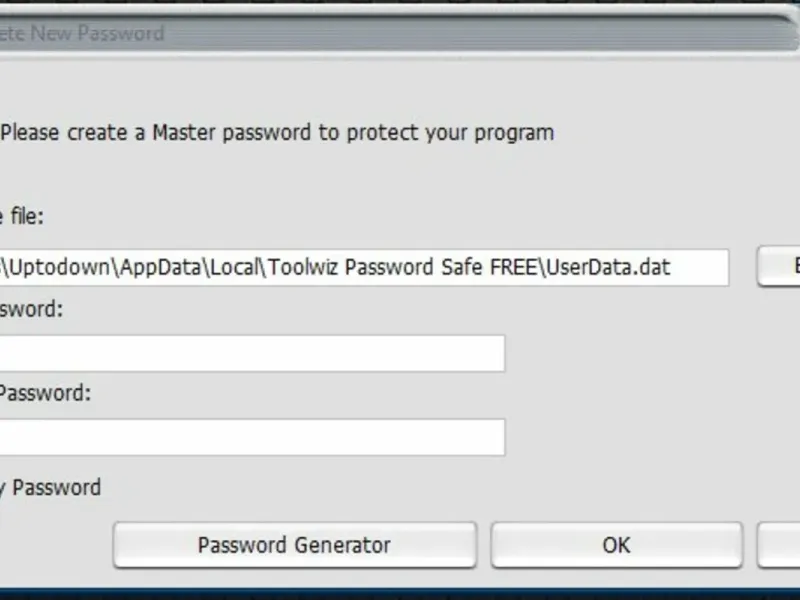
Task: Confirm the dialog with OK
Action: click(x=616, y=545)
